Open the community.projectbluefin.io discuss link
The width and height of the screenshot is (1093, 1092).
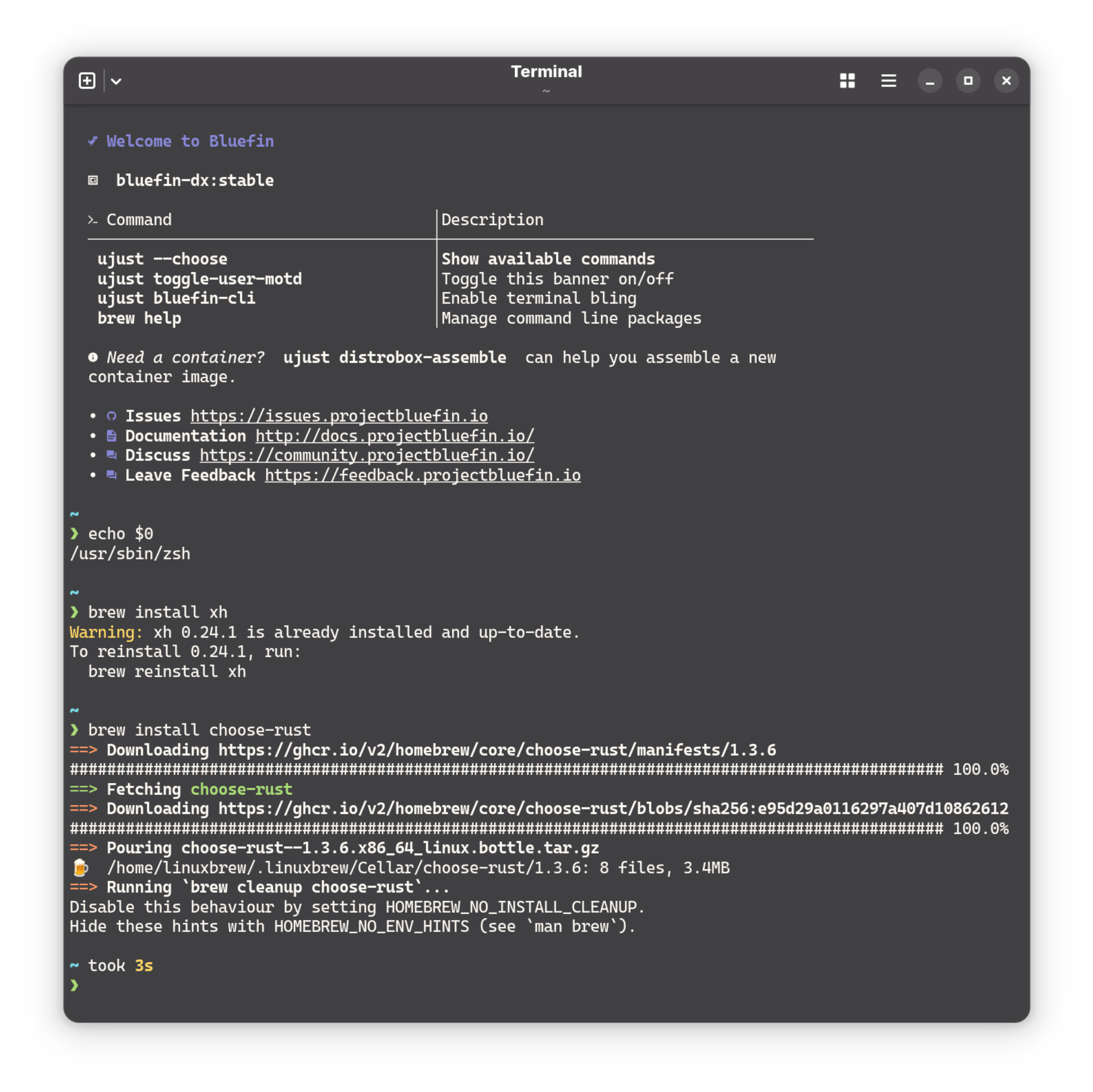[x=367, y=455]
